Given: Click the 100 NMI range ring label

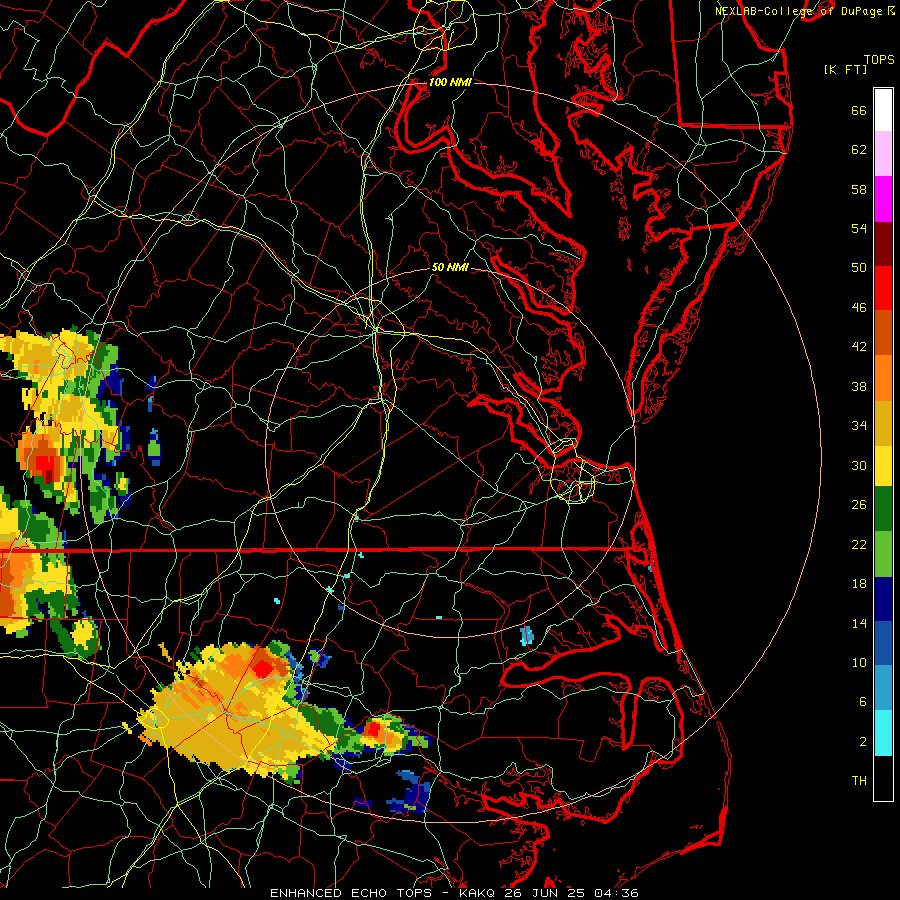Looking at the screenshot, I should click(x=450, y=82).
